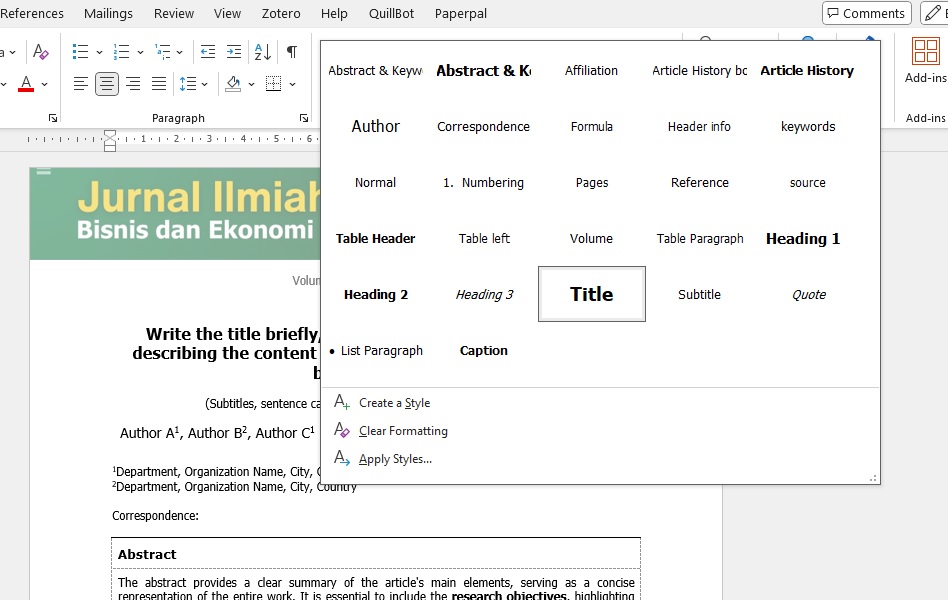Expand the line spacing dropdown arrow
The height and width of the screenshot is (600, 948).
point(204,84)
